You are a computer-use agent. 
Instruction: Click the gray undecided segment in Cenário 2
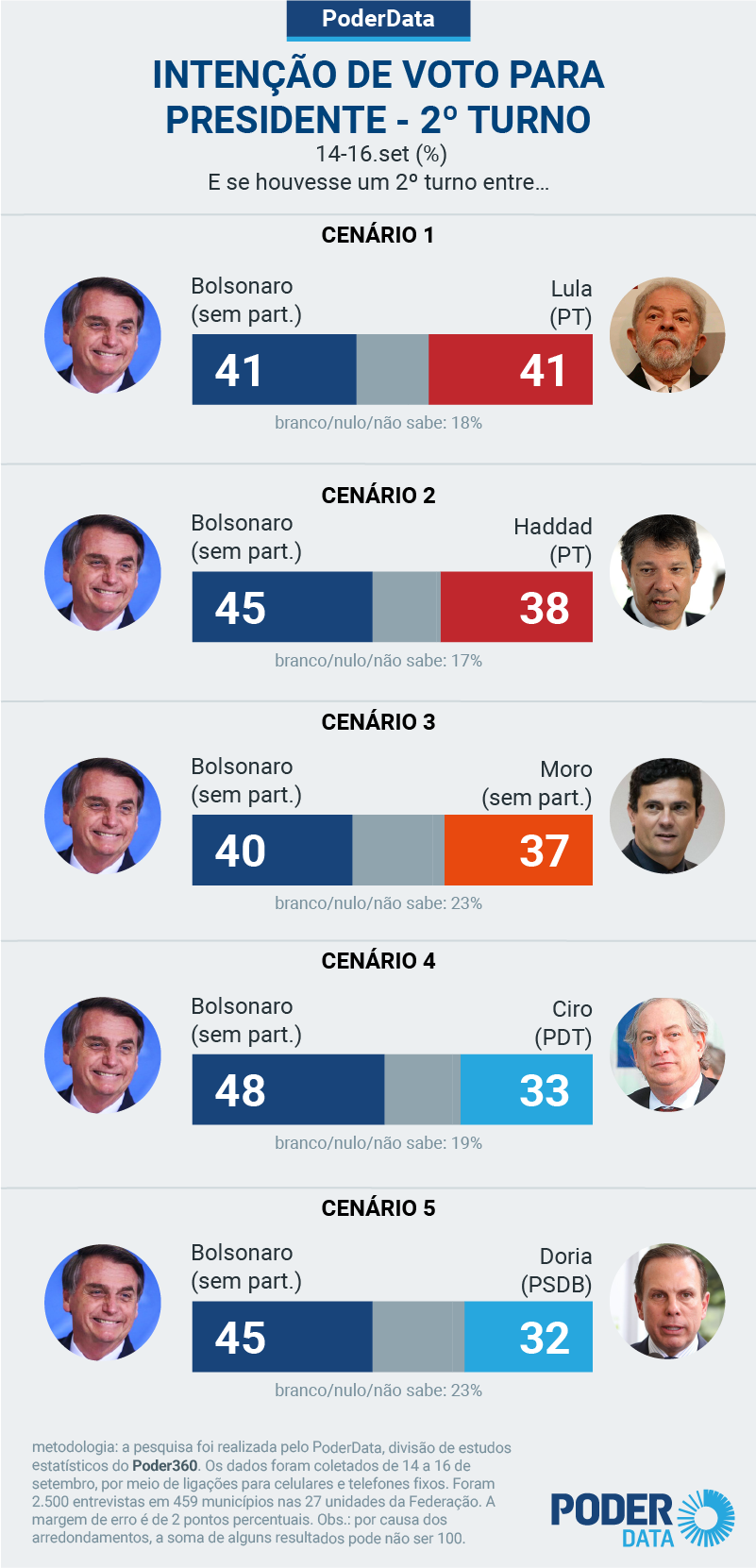click(407, 607)
